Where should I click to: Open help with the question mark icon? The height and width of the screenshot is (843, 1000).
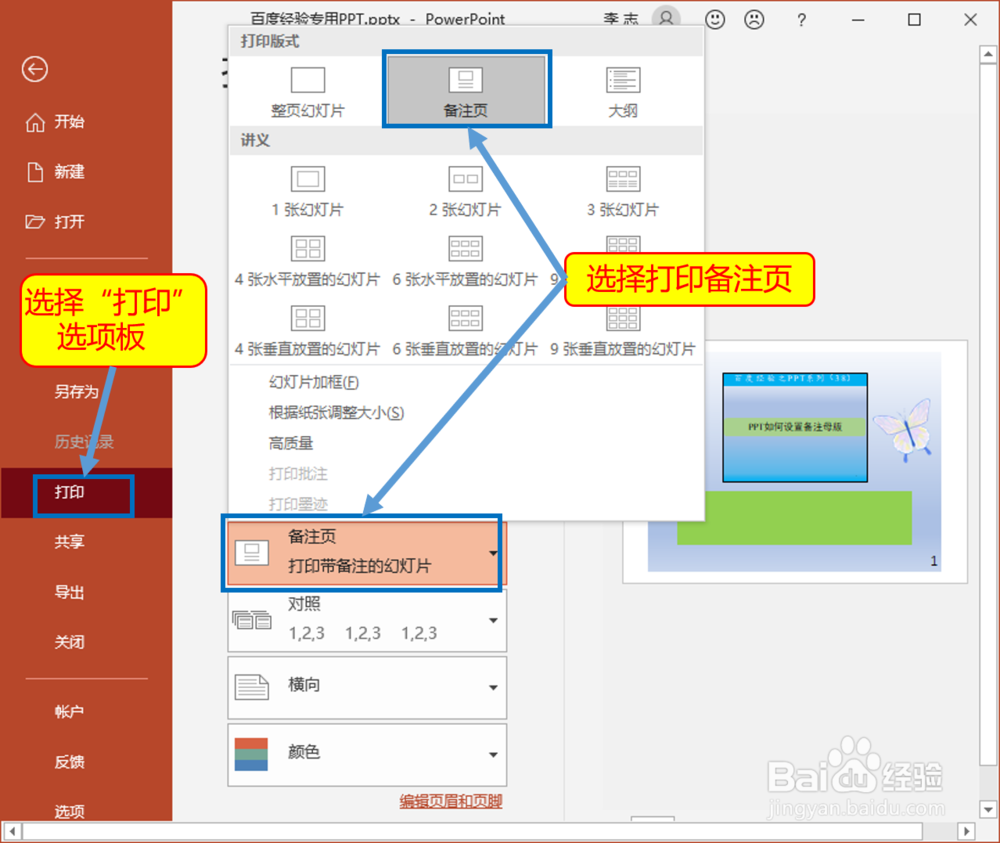pos(802,20)
